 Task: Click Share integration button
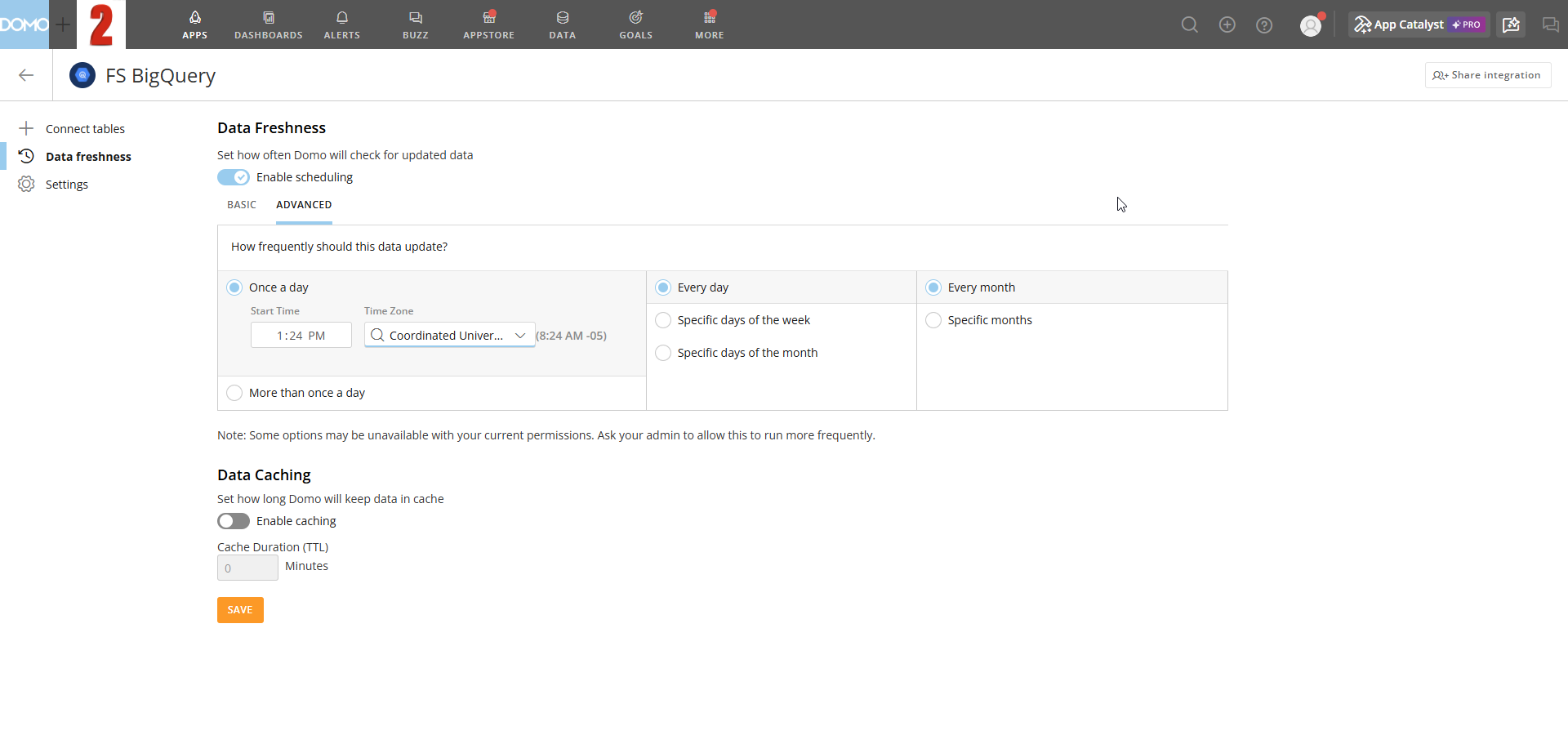1488,75
